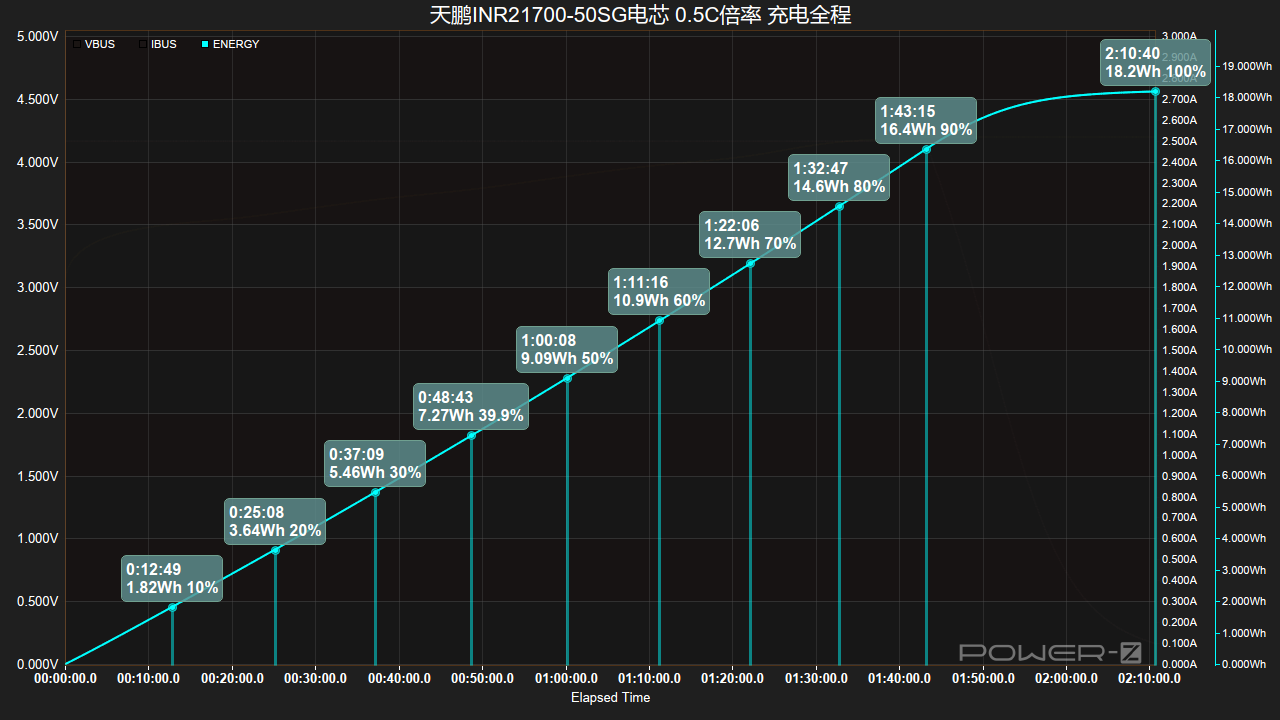This screenshot has height=720, width=1280.
Task: Click the chart title about INR21700-50SG
Action: point(640,15)
